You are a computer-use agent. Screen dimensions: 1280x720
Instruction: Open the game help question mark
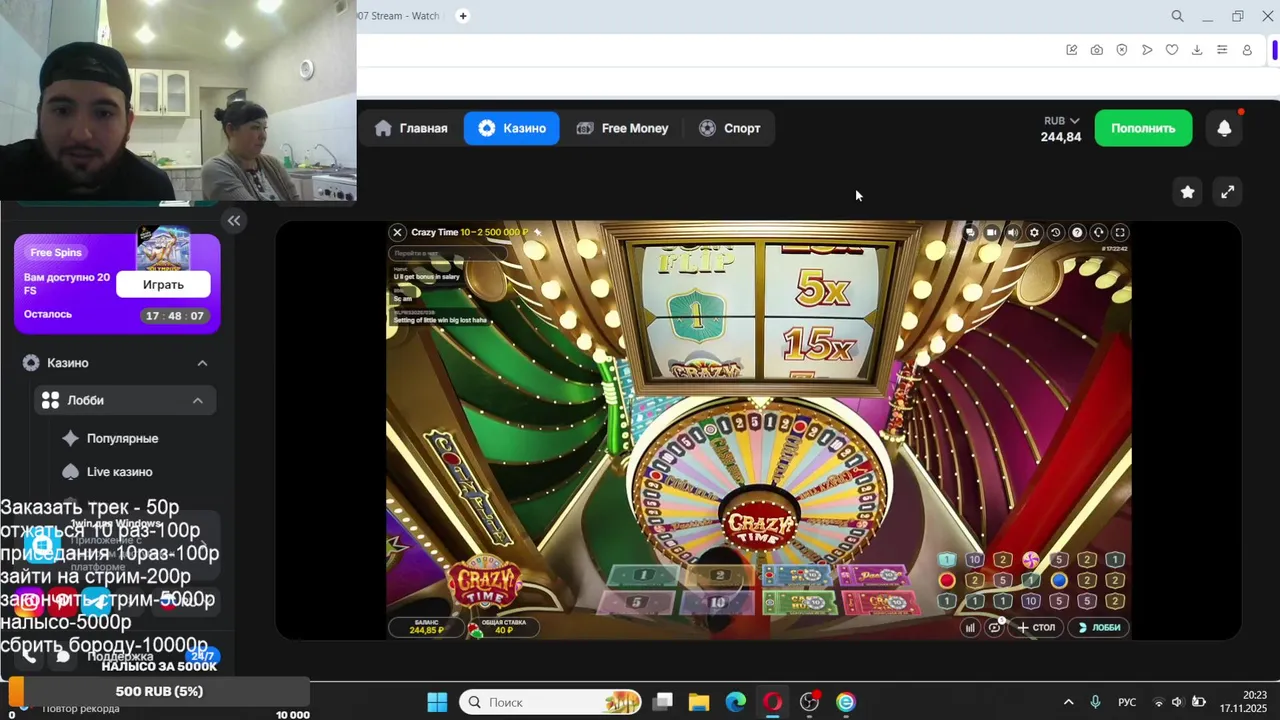1077,232
